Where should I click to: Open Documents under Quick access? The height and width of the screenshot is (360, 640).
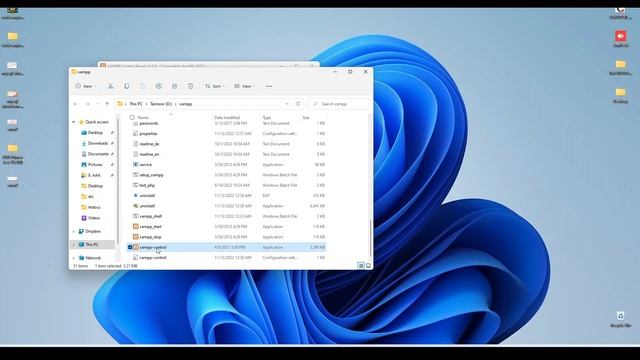(98, 154)
